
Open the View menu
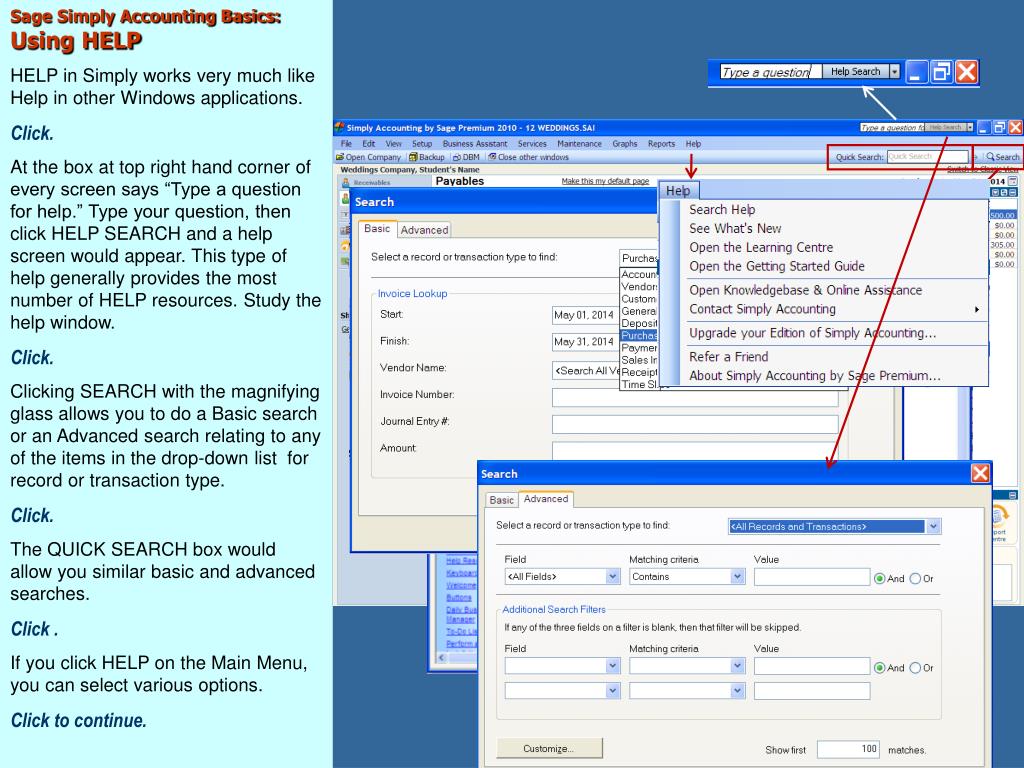tap(394, 144)
